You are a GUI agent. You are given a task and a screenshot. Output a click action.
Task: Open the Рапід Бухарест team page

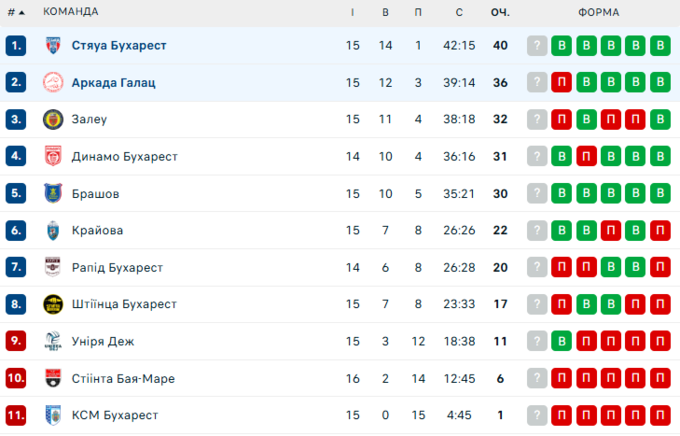click(x=117, y=268)
